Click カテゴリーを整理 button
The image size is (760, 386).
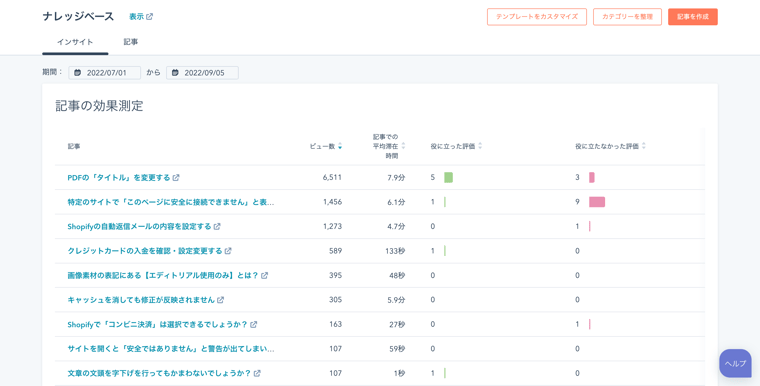pyautogui.click(x=627, y=16)
